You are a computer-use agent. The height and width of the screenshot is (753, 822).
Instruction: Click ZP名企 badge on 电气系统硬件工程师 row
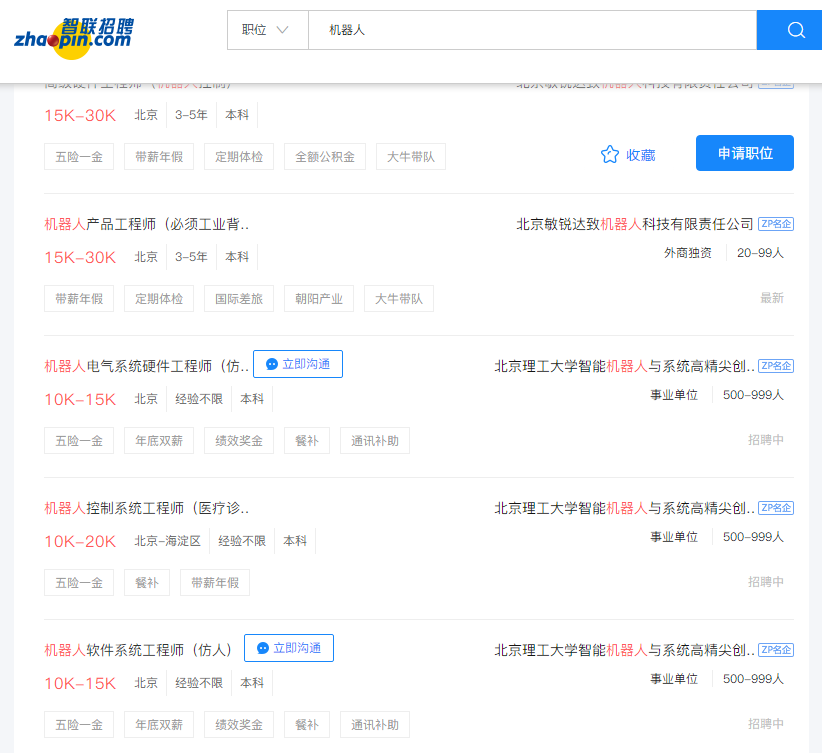pyautogui.click(x=775, y=366)
